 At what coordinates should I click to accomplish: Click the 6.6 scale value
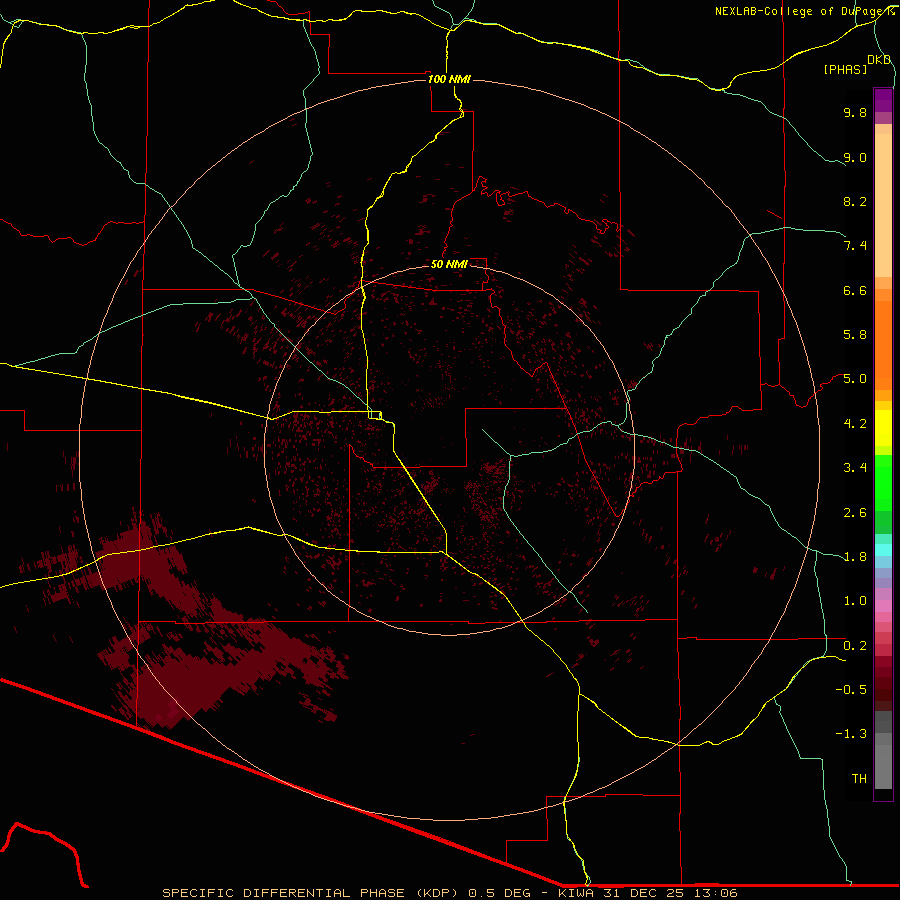click(x=855, y=290)
